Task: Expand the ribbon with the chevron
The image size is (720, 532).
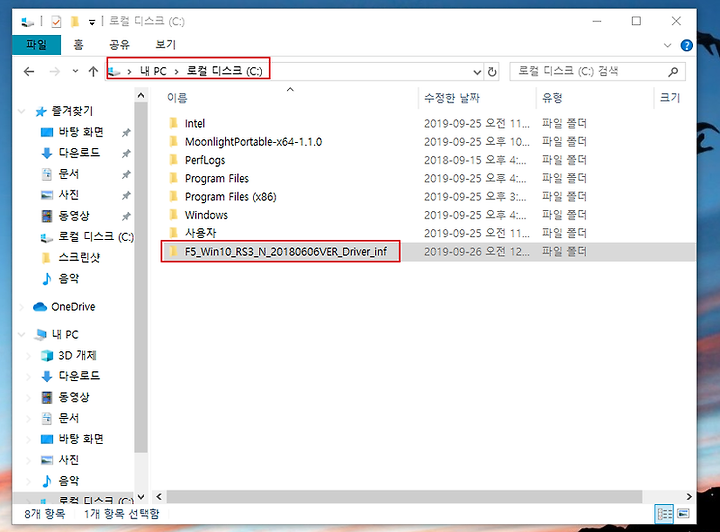Action: (x=667, y=45)
